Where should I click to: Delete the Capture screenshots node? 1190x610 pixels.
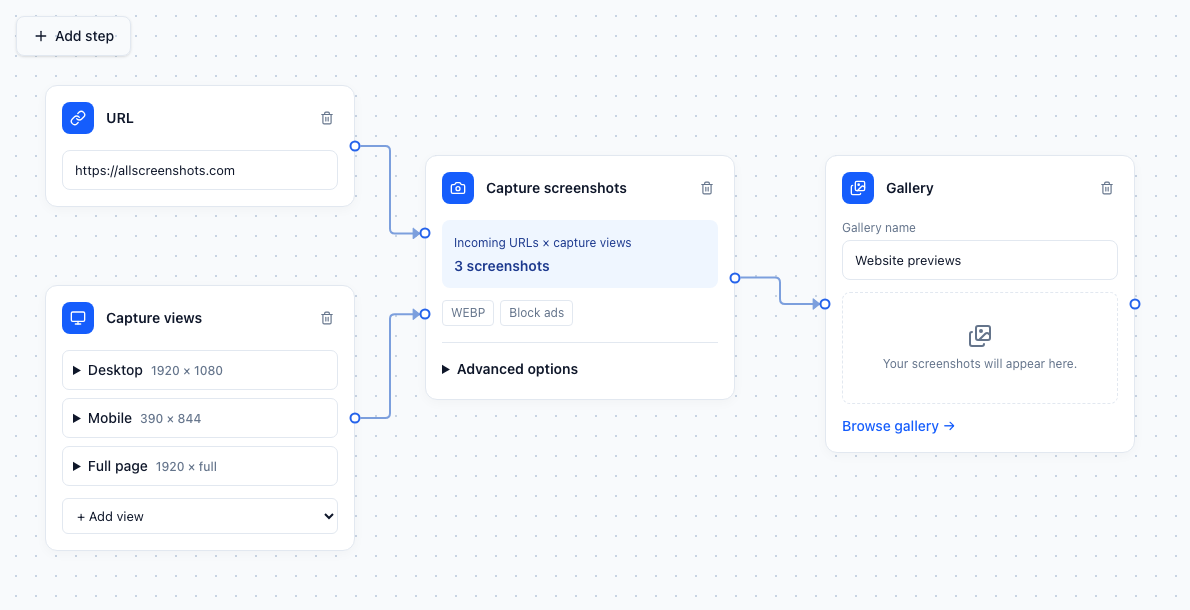tap(707, 188)
